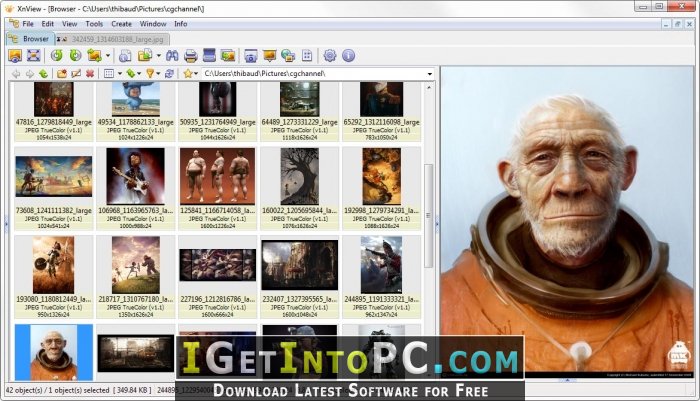Viewport: 700px width, 401px height.
Task: Rotate image left with green arrow icon
Action: (x=56, y=55)
